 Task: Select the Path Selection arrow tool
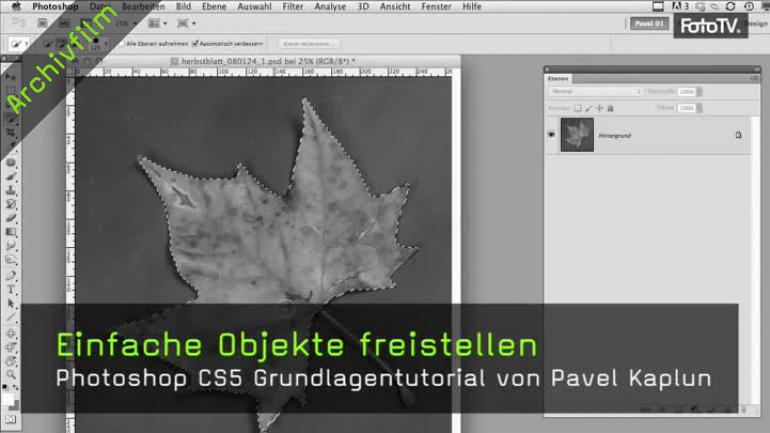(x=11, y=303)
